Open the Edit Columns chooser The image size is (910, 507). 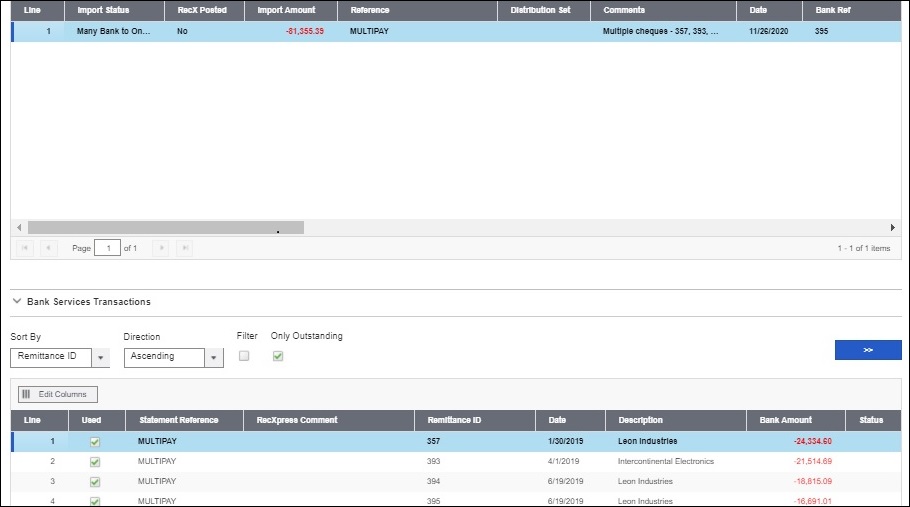pos(58,394)
